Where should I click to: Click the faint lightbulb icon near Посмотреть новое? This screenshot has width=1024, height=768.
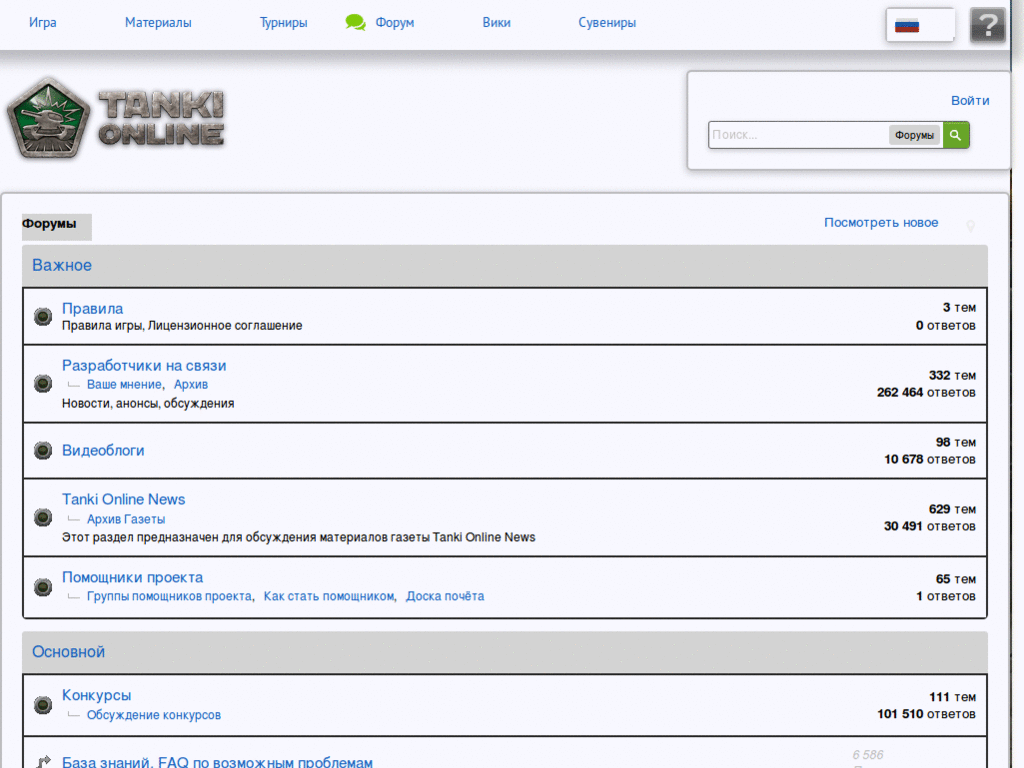(970, 225)
